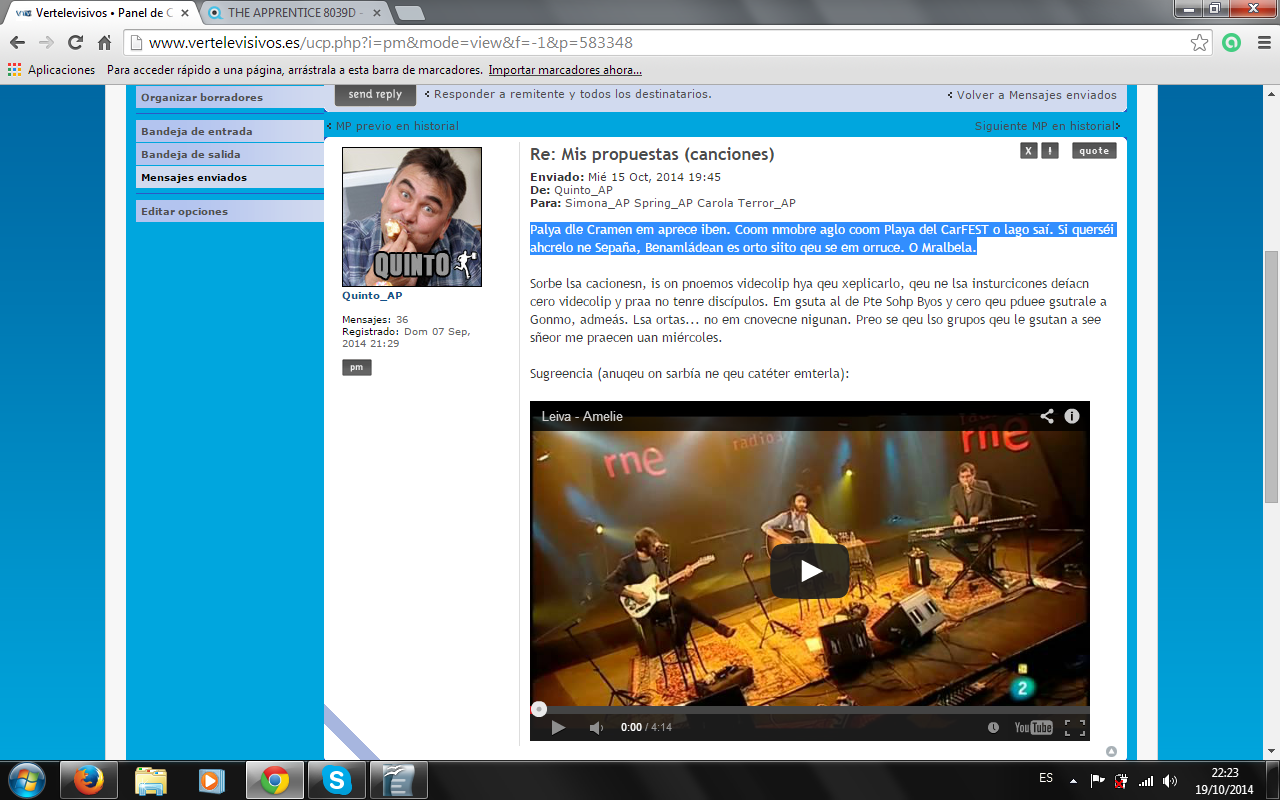
Task: Open the ES keyboard language selector
Action: pyautogui.click(x=1048, y=779)
